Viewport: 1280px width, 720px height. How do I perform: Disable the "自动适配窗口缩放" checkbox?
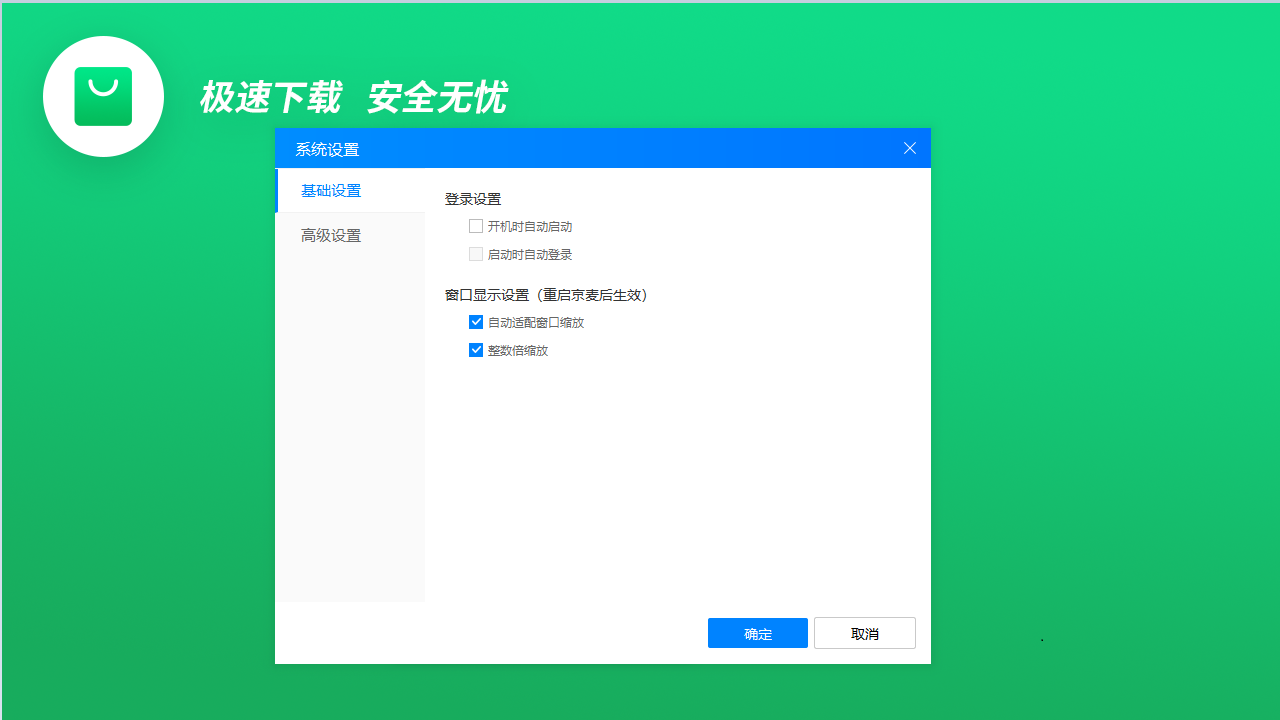476,322
